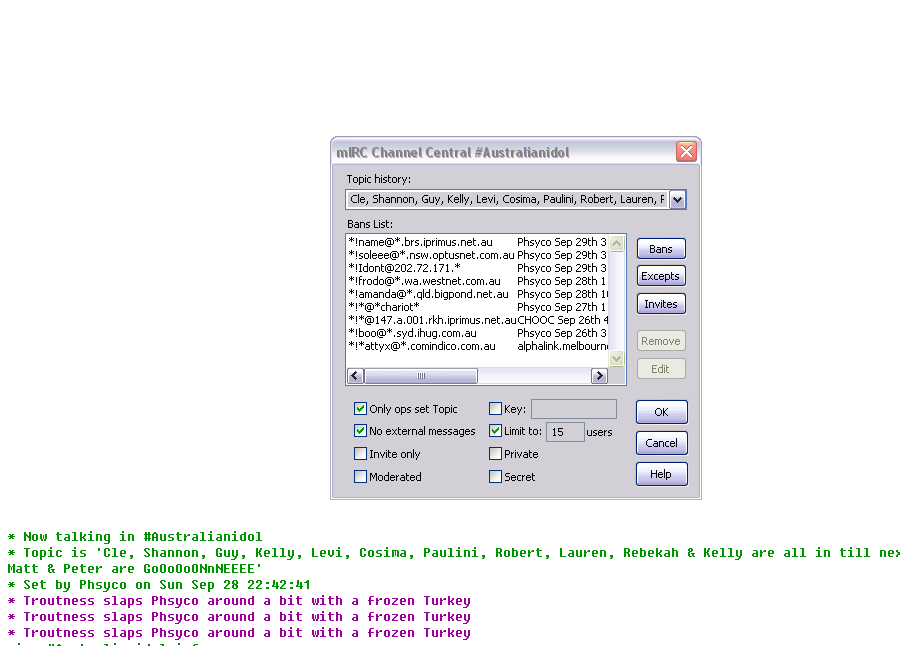Select ban *!frodo@*.wa.westnet.com.au
Screen dimensions: 900x646
click(x=478, y=281)
